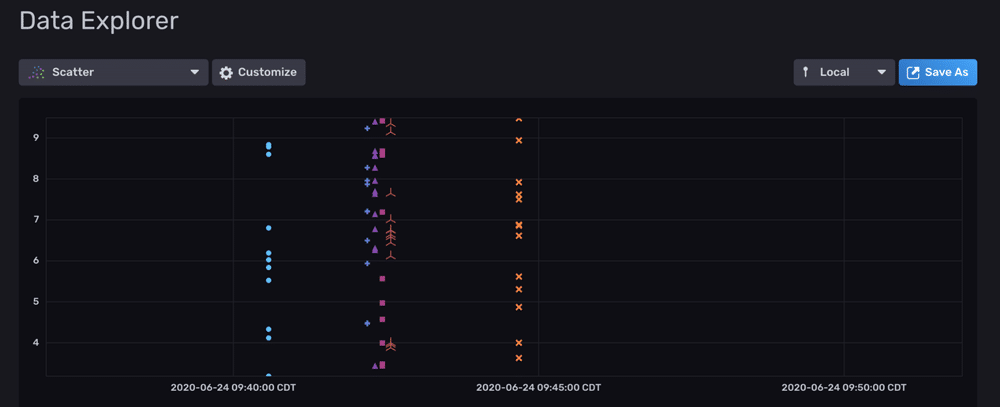This screenshot has width=1000, height=407.
Task: Click the Save As export icon
Action: [913, 72]
